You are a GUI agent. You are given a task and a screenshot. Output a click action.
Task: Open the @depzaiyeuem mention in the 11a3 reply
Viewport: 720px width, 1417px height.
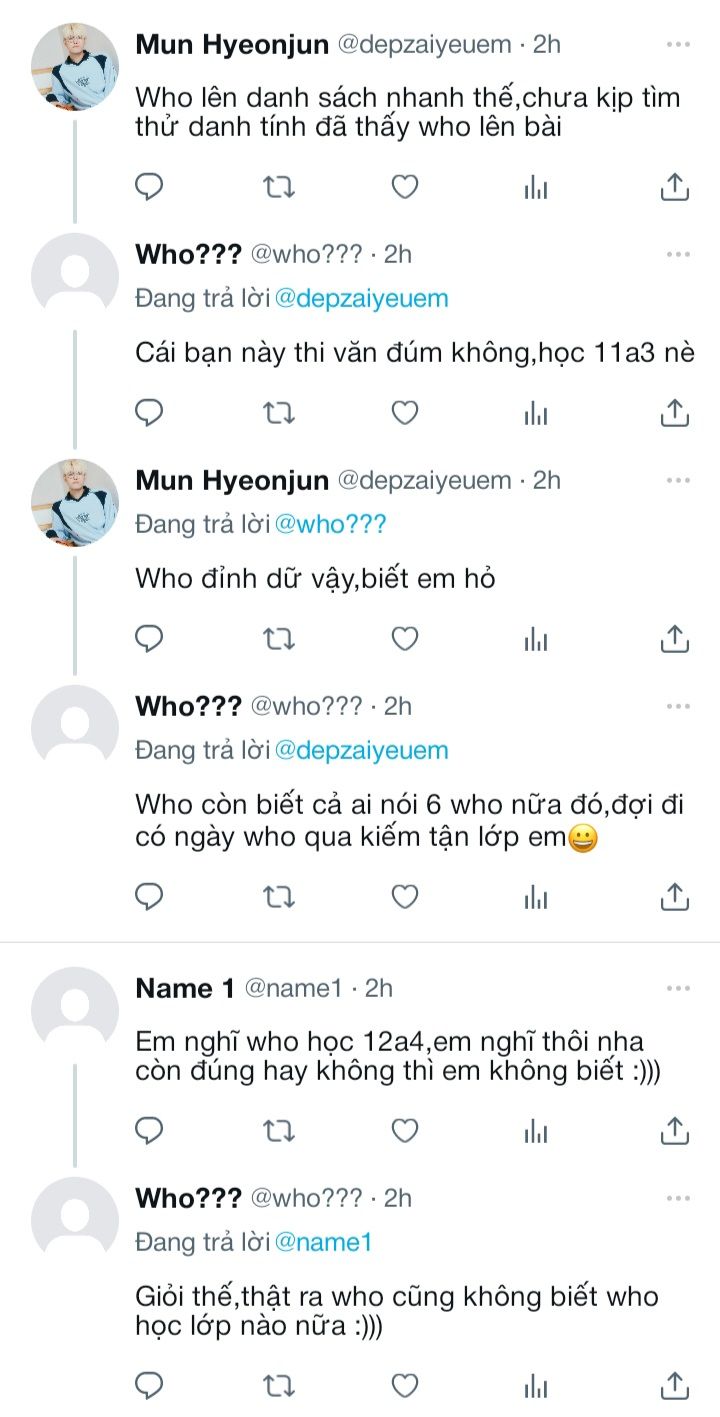click(x=361, y=298)
